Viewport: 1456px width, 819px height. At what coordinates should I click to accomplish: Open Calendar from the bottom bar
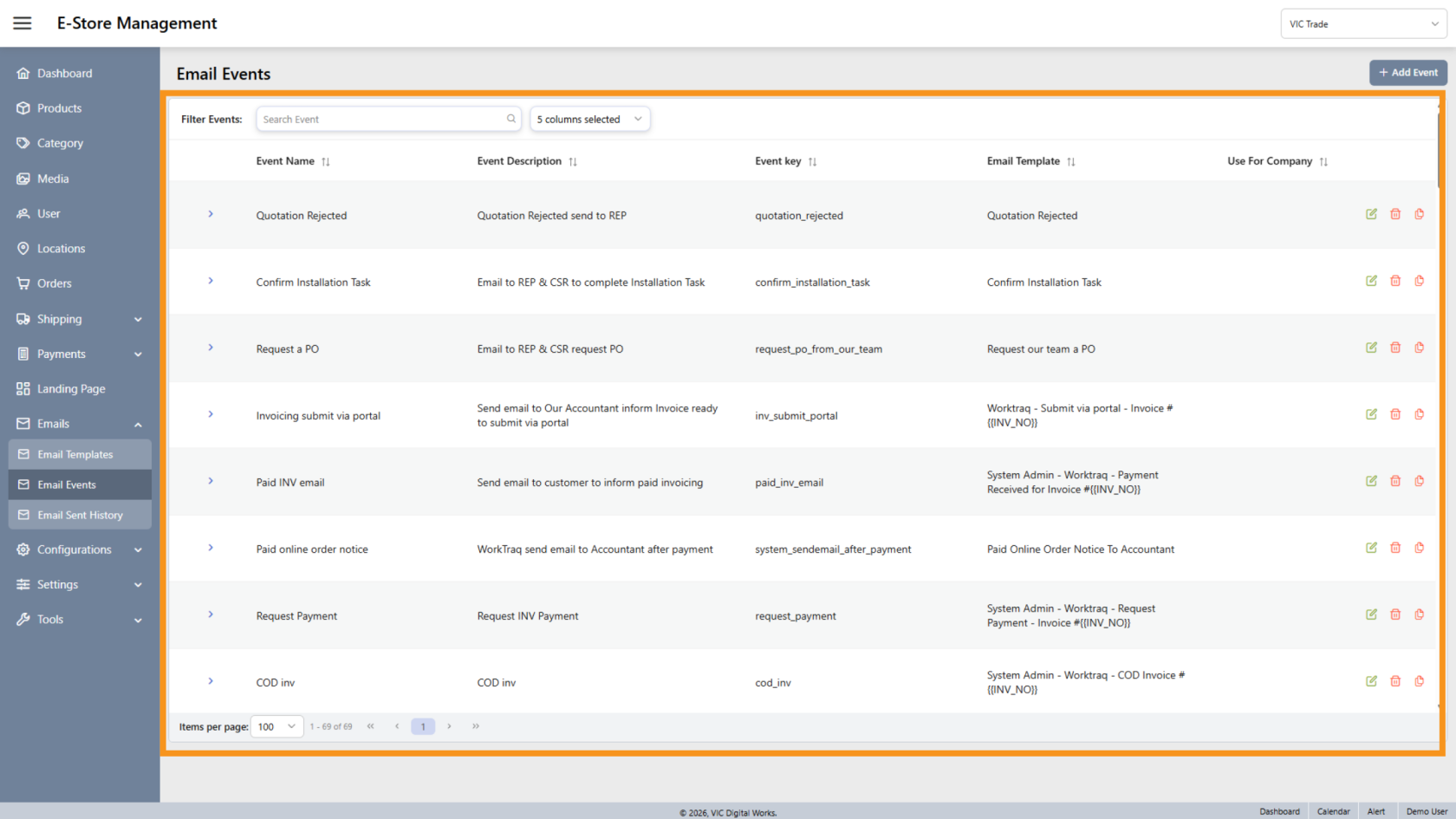coord(1333,811)
